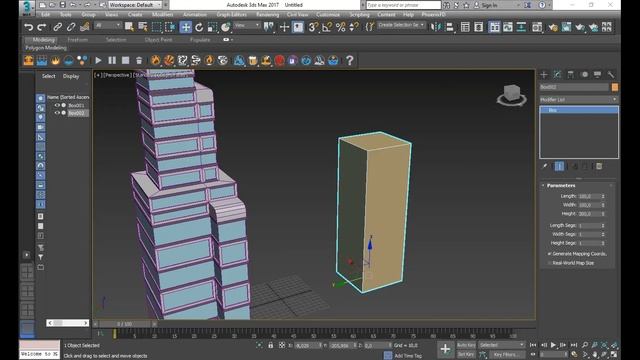Screen dimensions: 640x360
Task: Activate the Select and Rotate tool
Action: click(199, 27)
